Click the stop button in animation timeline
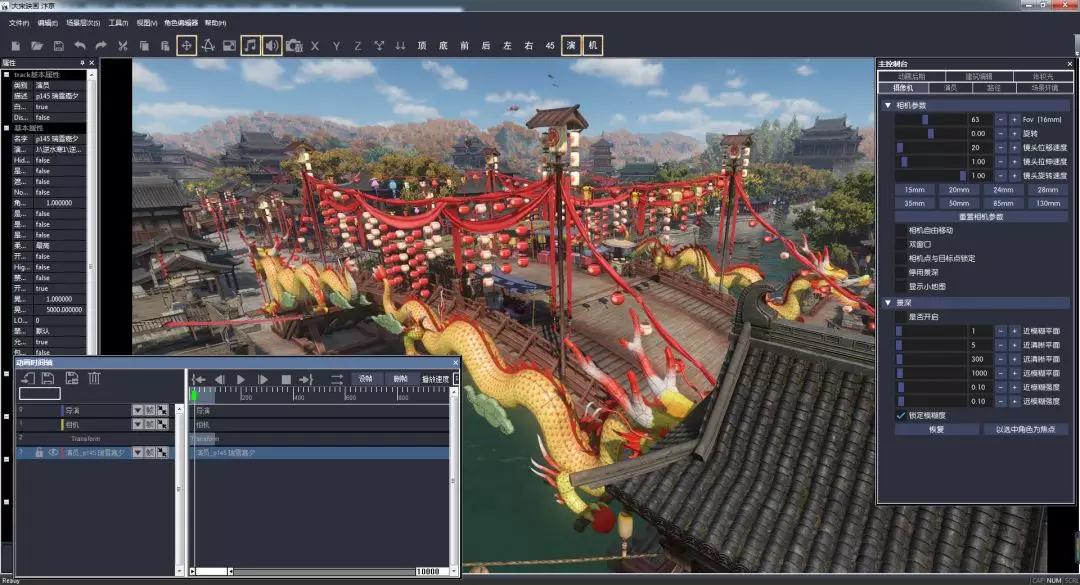Viewport: 1080px width, 585px height. [x=285, y=379]
